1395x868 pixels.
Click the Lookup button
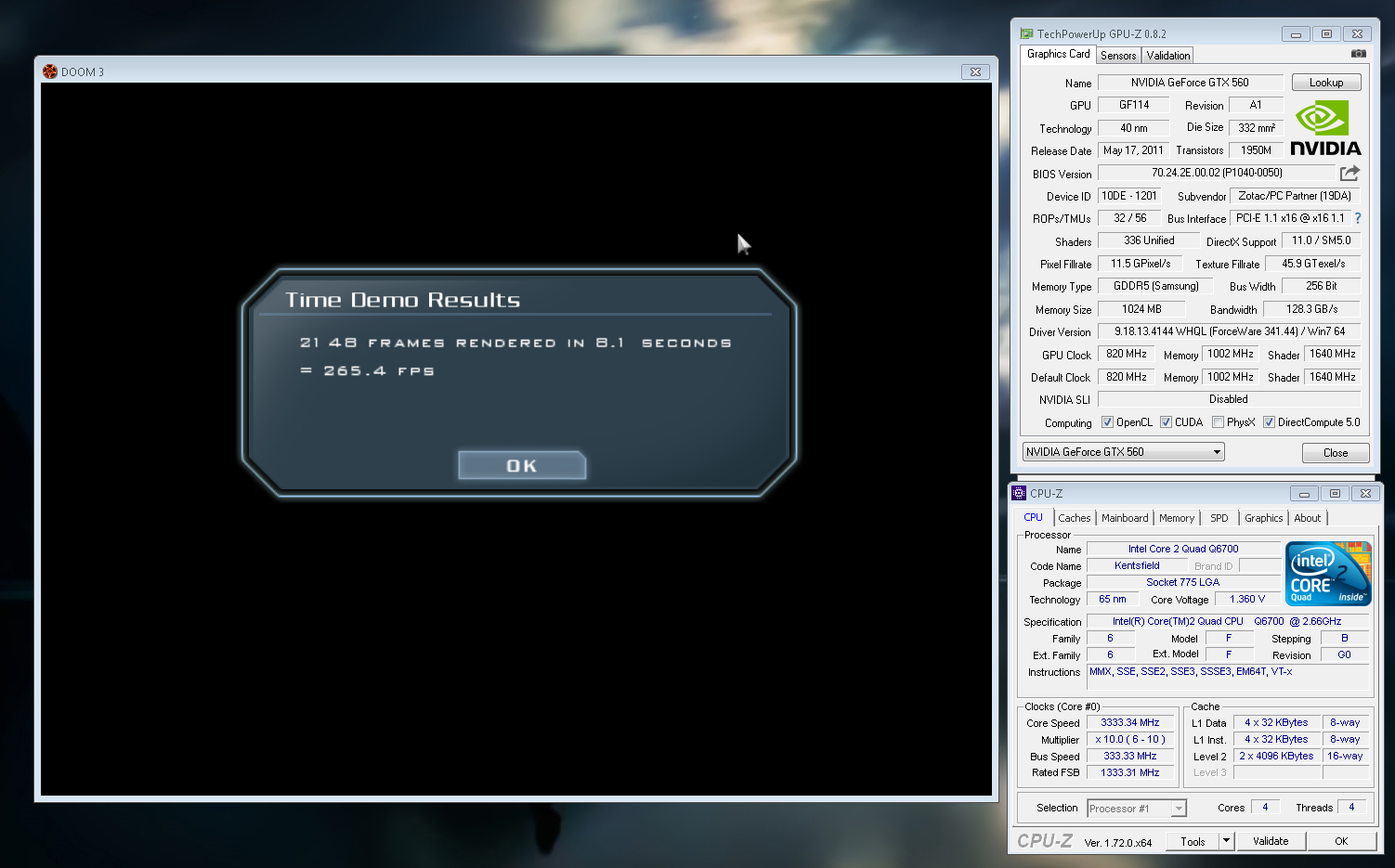coord(1326,83)
